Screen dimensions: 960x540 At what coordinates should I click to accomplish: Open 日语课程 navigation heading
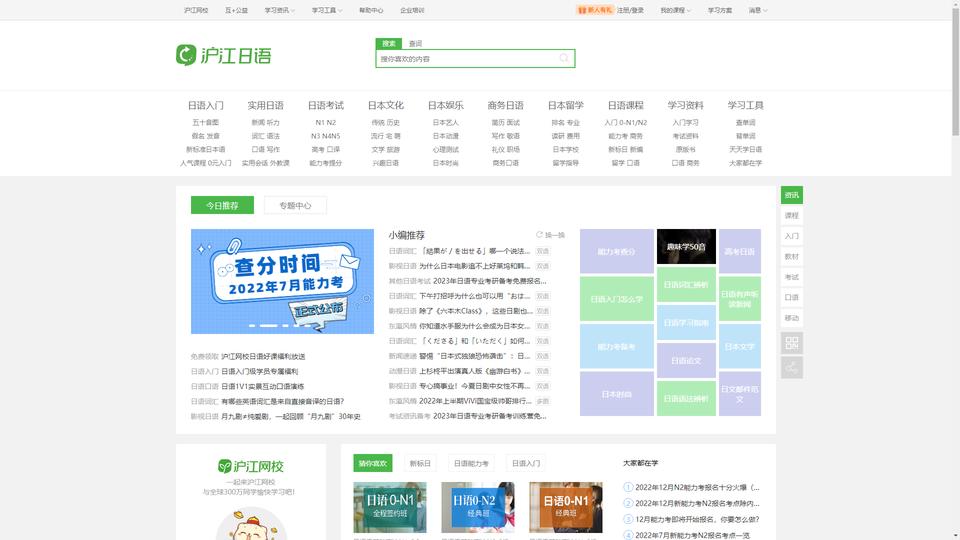click(626, 105)
